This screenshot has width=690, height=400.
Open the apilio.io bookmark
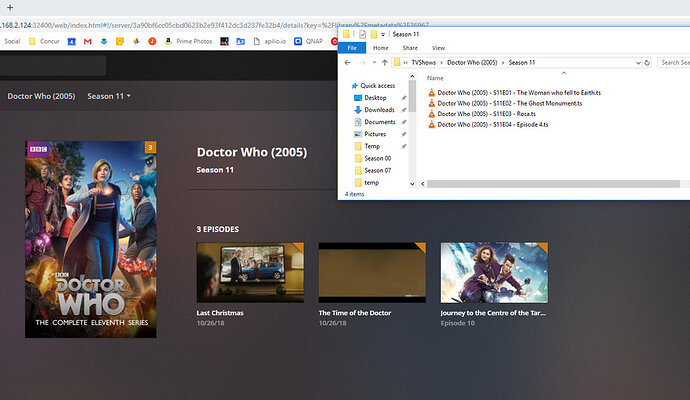(x=270, y=41)
